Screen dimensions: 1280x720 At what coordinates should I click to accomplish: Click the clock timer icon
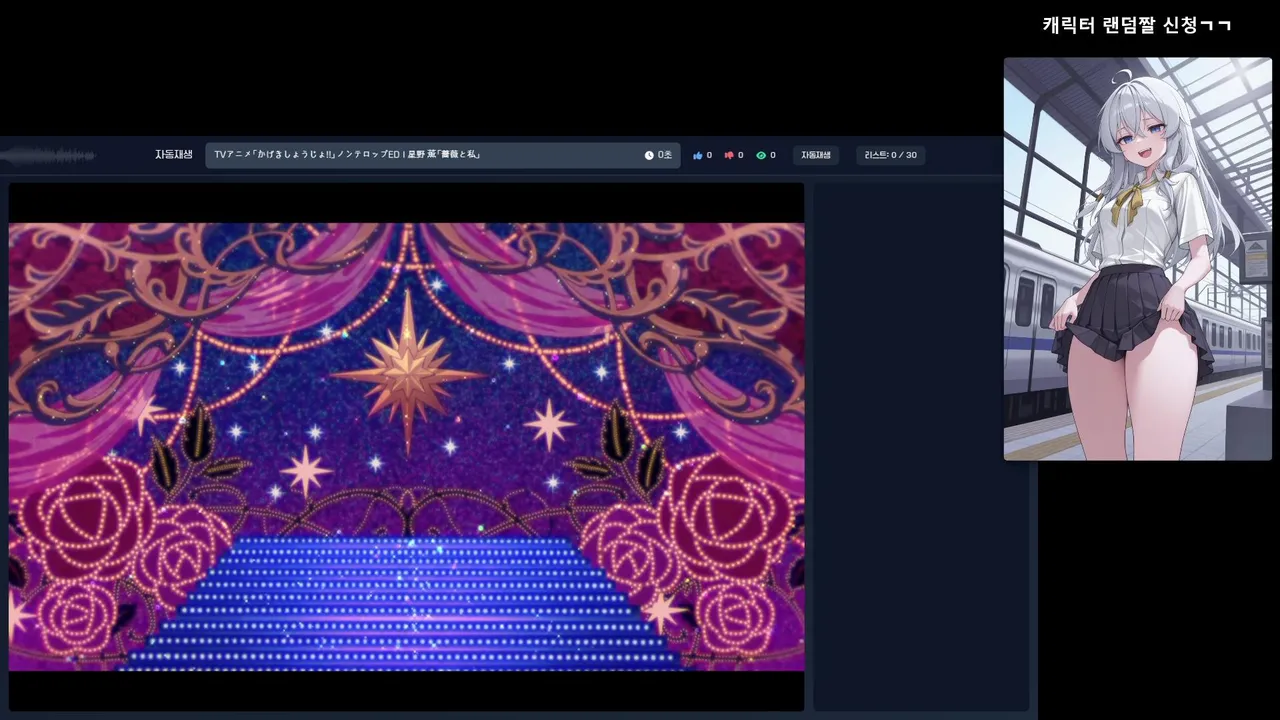649,155
